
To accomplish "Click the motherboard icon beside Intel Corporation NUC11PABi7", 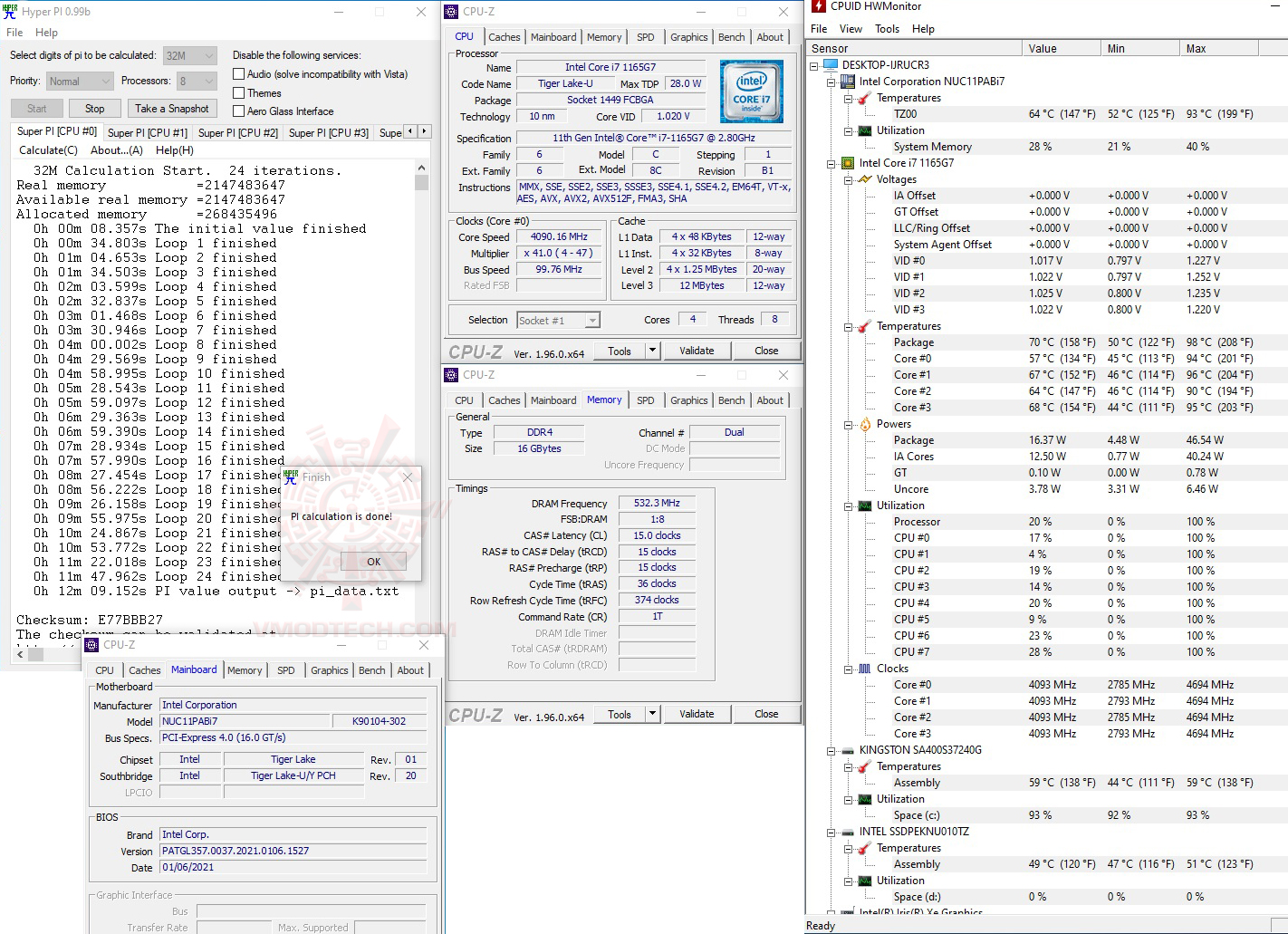I will [x=848, y=82].
